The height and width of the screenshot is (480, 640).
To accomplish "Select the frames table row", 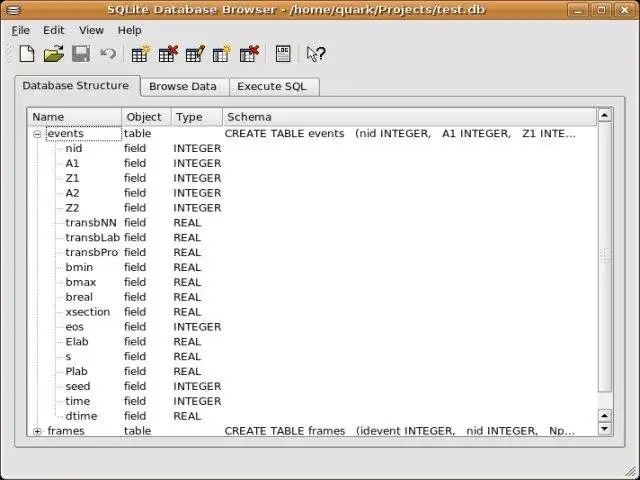I will [x=312, y=431].
